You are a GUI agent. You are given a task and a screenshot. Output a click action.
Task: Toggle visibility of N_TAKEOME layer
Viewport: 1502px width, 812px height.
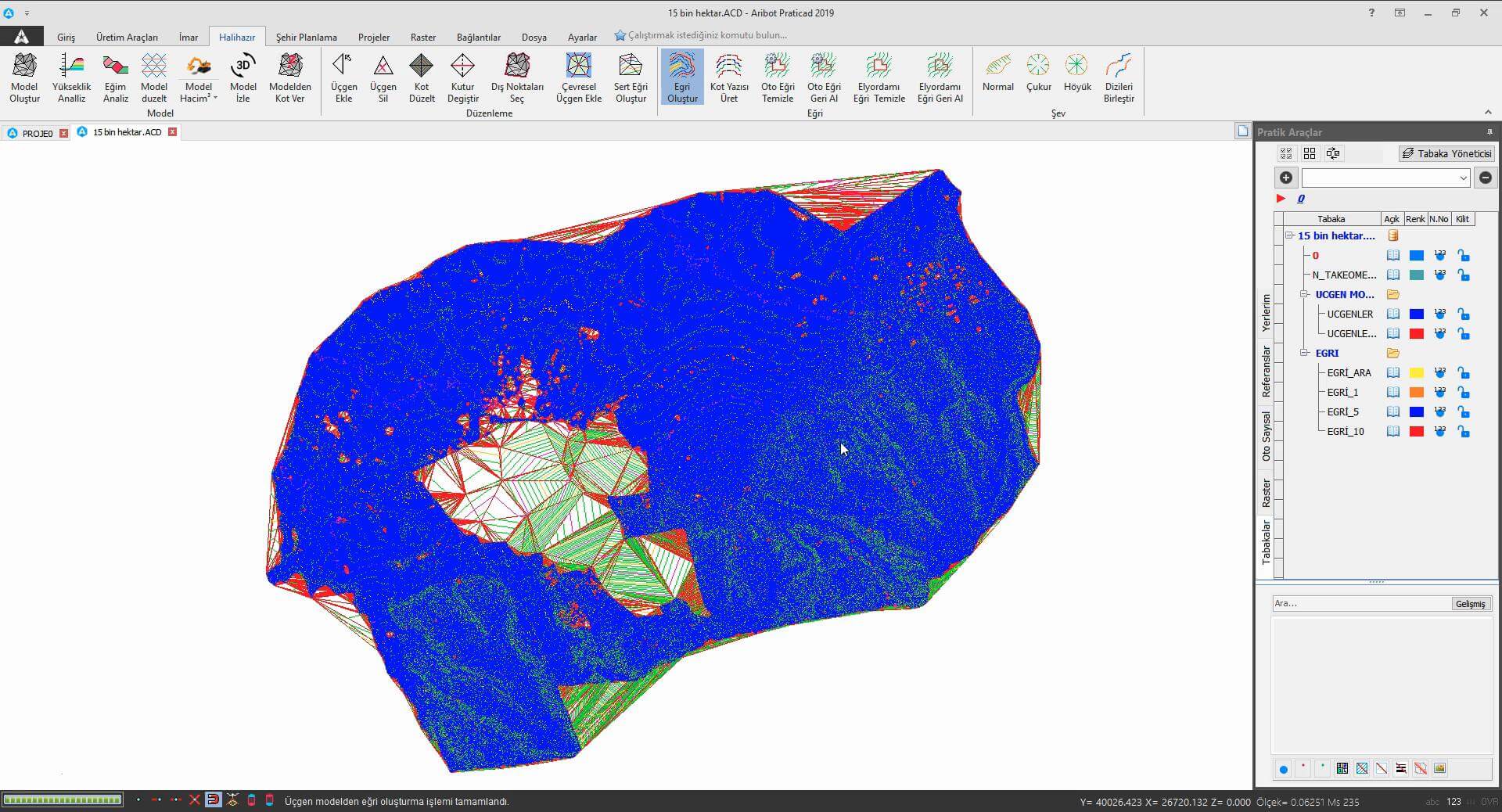[x=1392, y=275]
